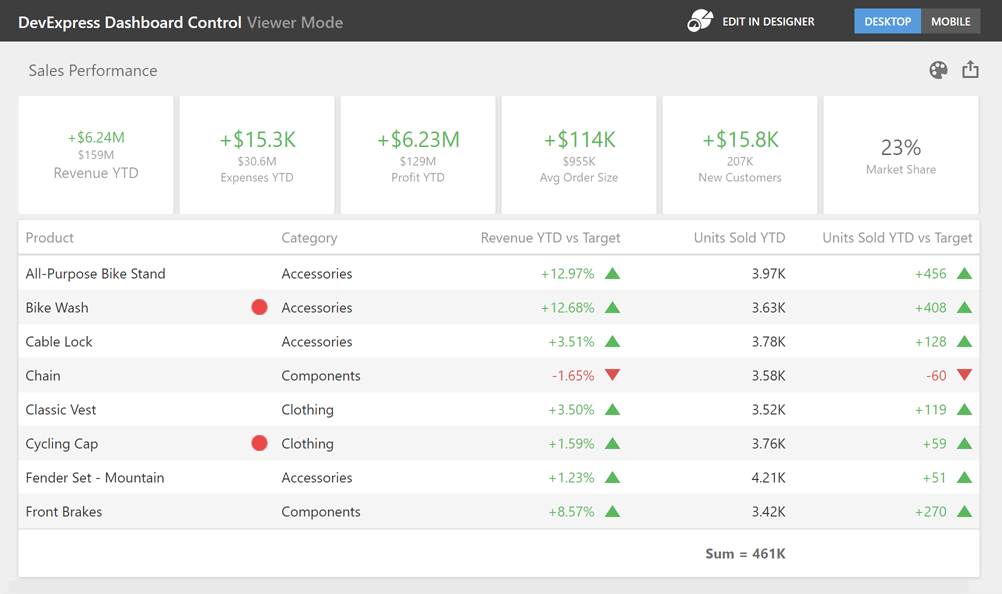This screenshot has height=594, width=1002.
Task: Click green up arrow for Front Brakes units
Action: tap(964, 512)
